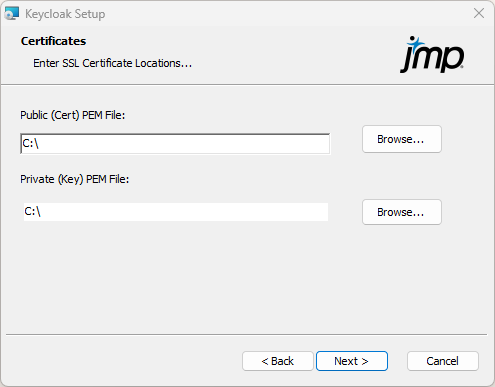Select the 'Certificates' heading text

[53, 41]
